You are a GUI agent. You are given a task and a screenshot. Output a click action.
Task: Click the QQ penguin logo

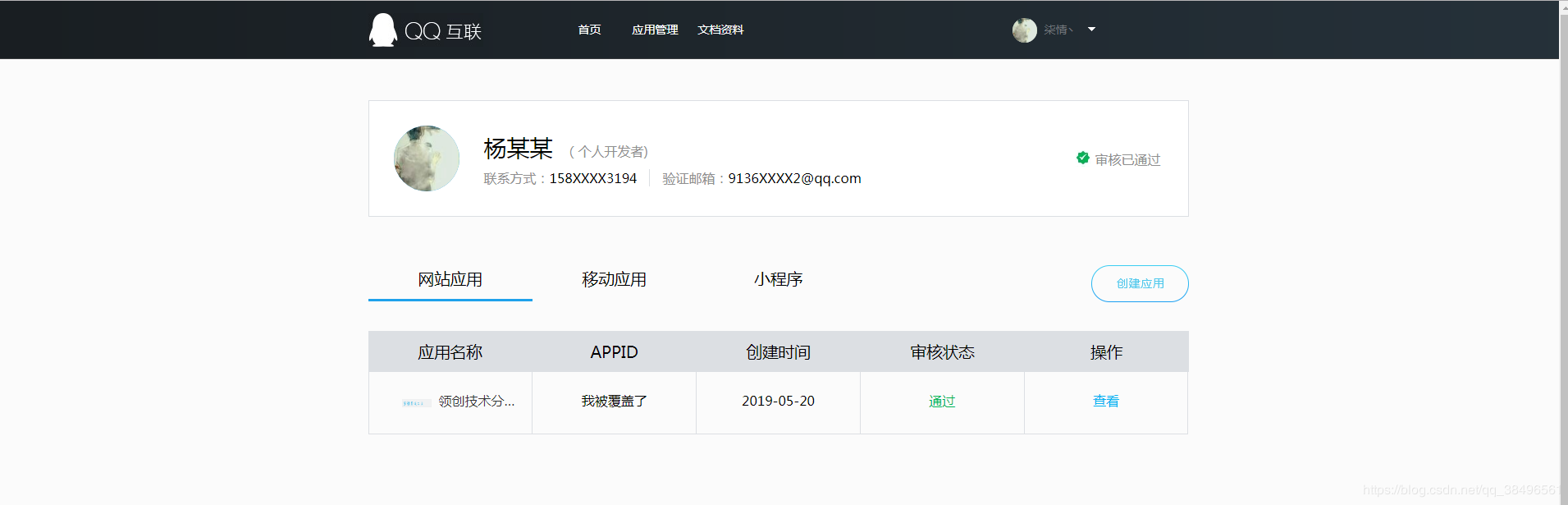click(382, 30)
